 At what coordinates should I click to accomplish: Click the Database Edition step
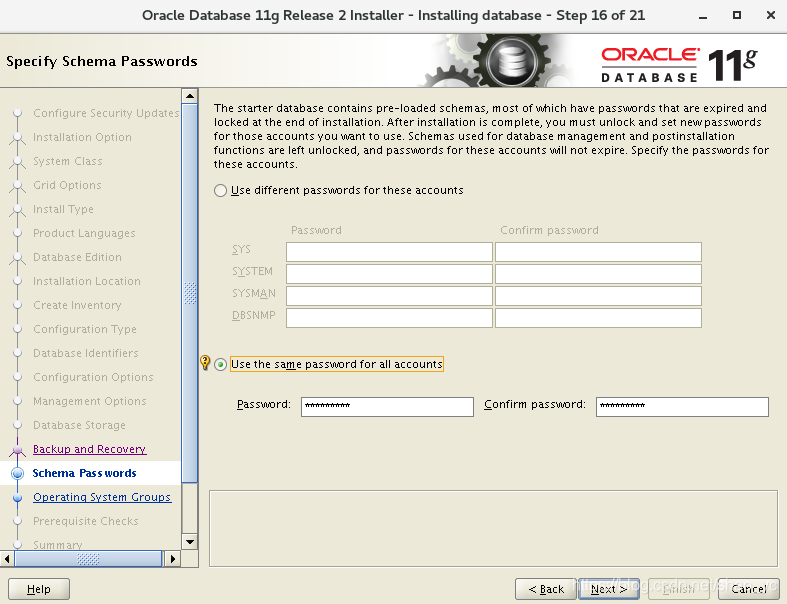point(77,258)
